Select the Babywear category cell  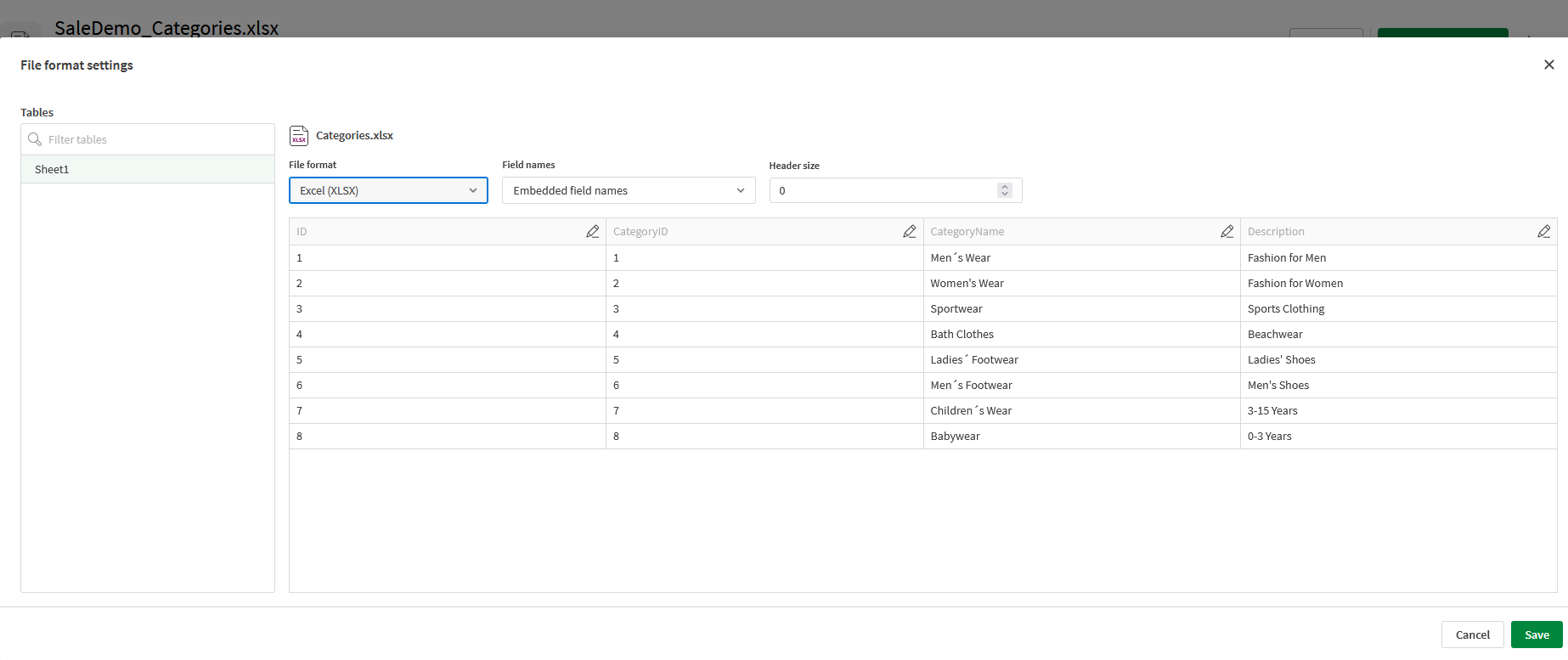click(x=955, y=437)
